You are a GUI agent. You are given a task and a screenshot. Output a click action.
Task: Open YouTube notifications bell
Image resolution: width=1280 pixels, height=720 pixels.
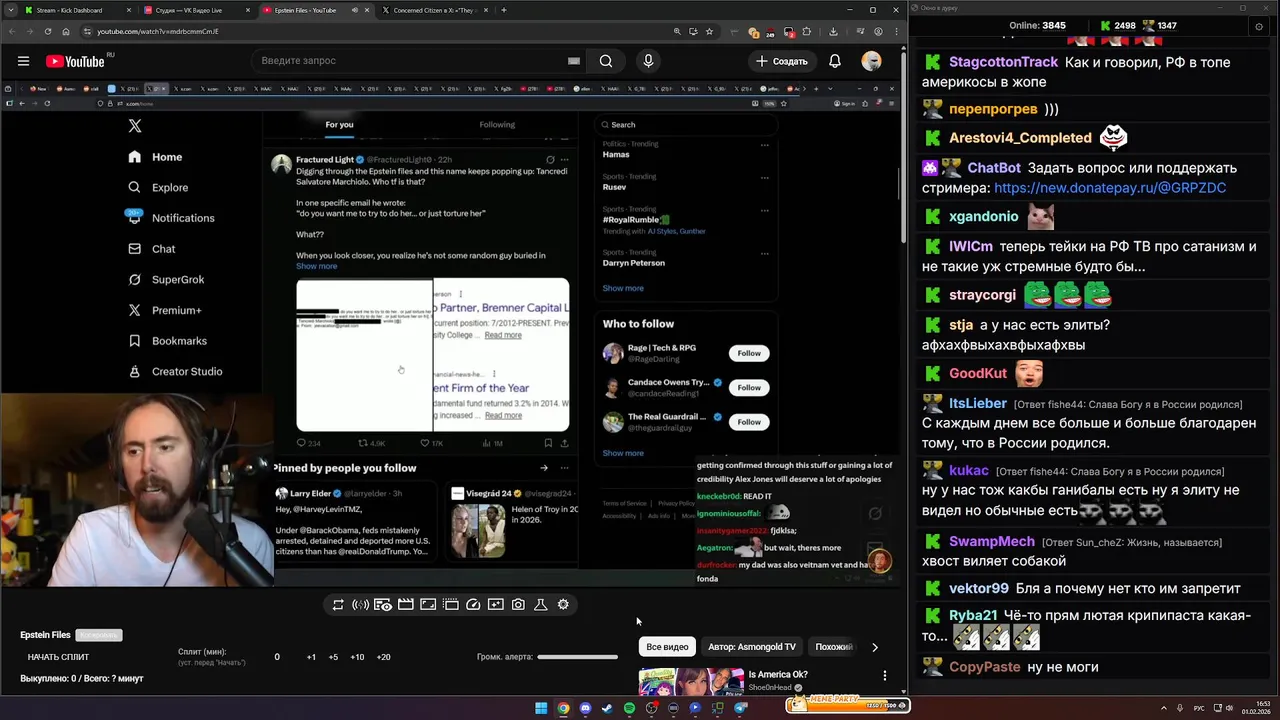point(835,61)
